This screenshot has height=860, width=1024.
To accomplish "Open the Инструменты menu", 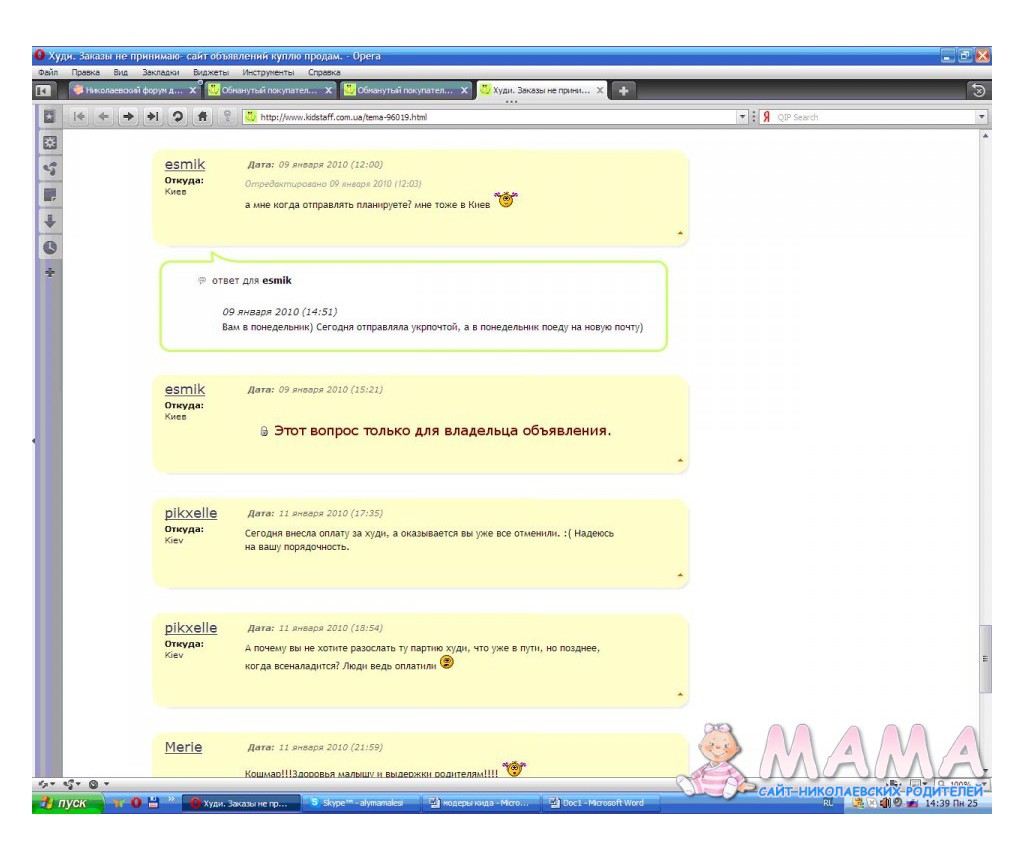I will point(267,73).
